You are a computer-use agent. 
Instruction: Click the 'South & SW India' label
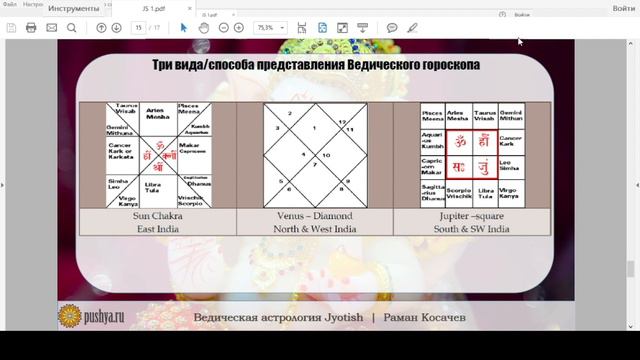click(x=471, y=229)
